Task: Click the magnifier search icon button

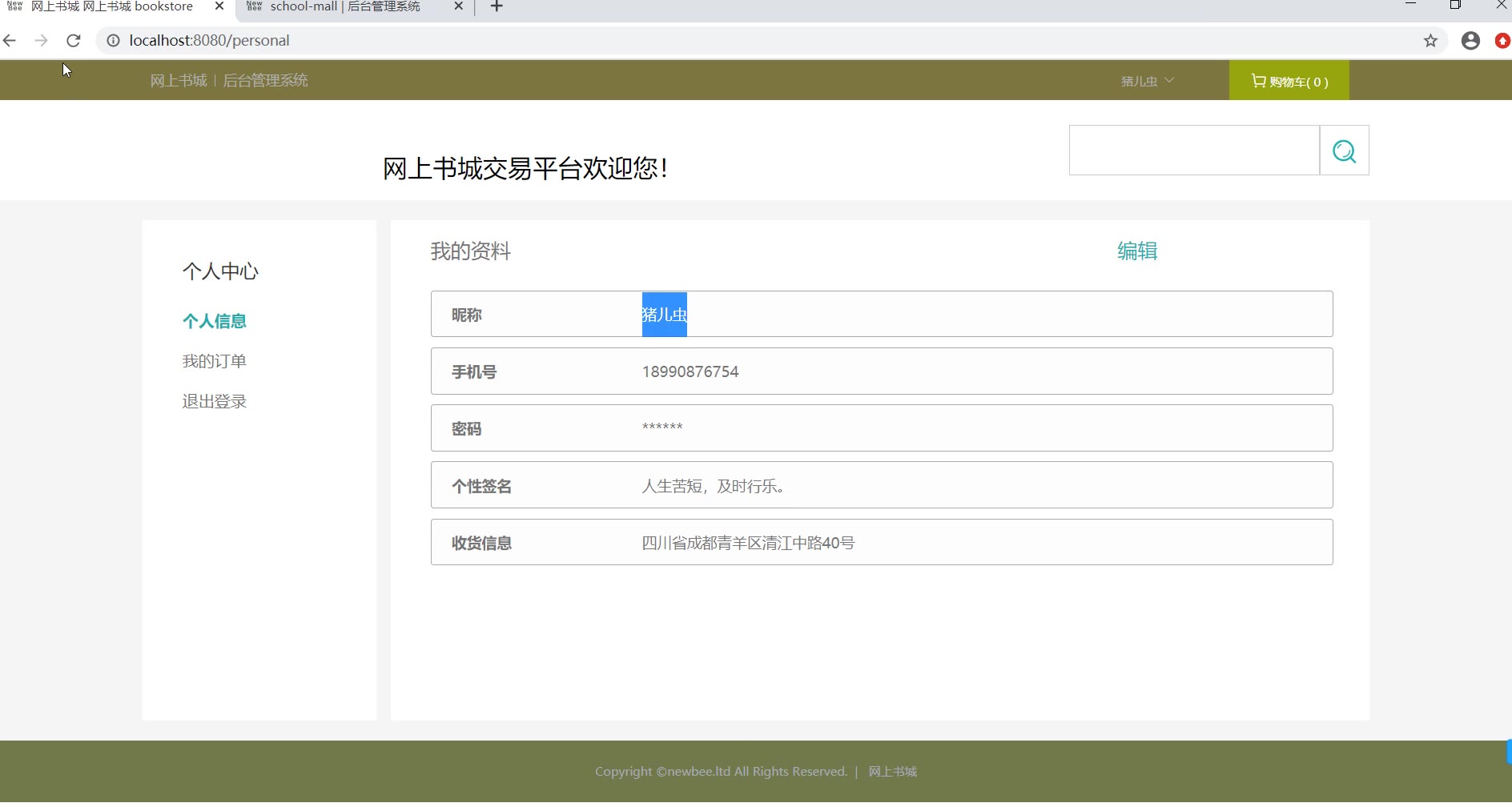Action: coord(1344,151)
